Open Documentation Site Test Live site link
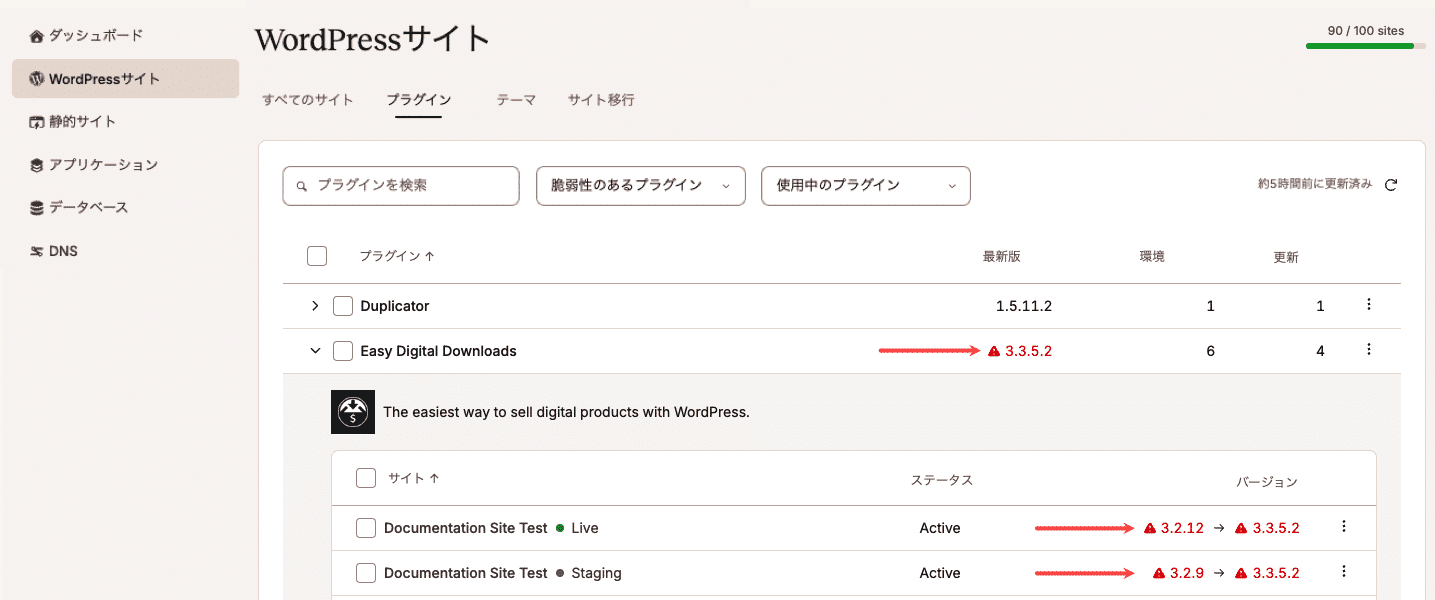 466,528
